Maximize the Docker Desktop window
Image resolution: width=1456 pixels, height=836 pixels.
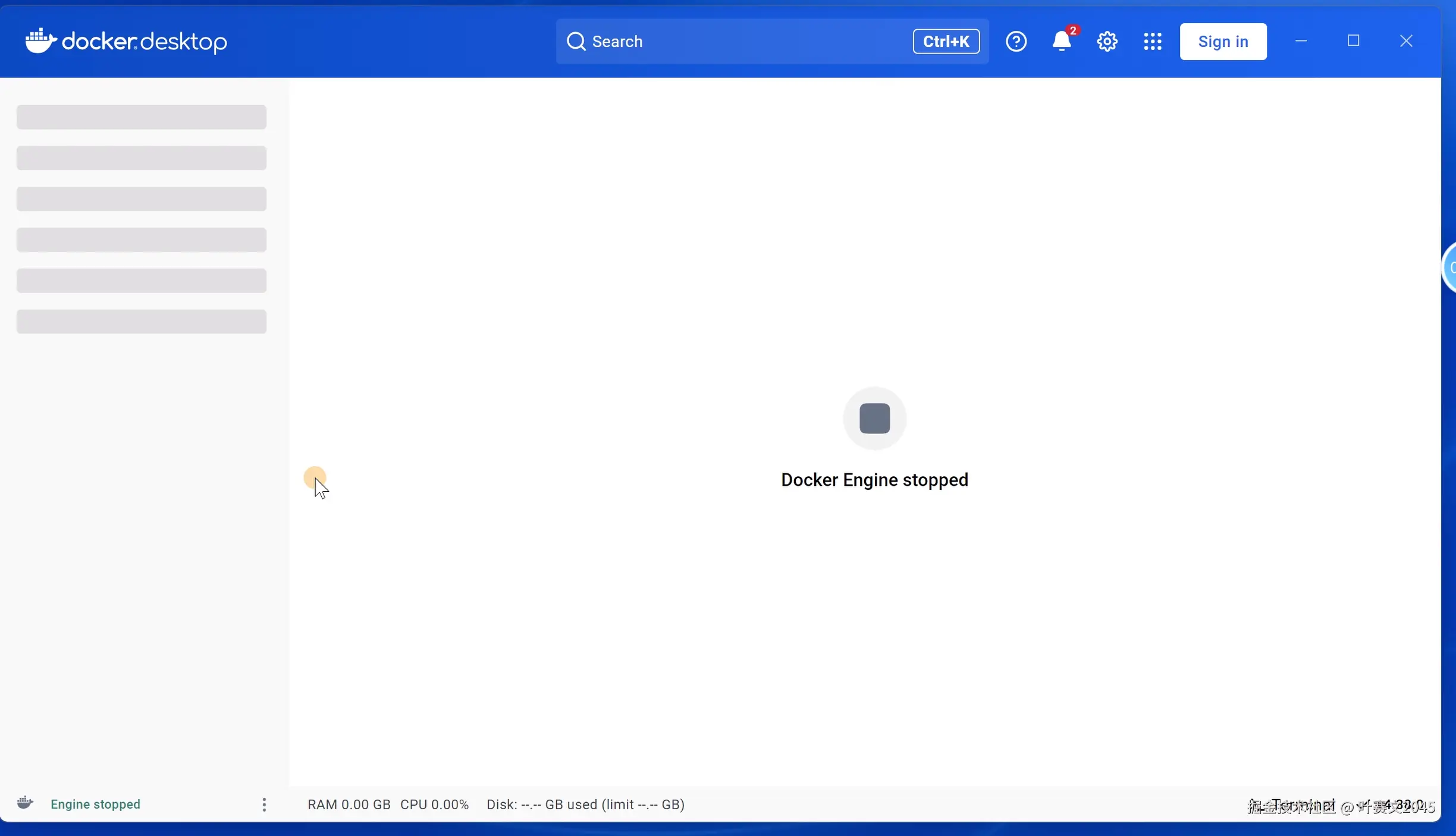point(1353,41)
